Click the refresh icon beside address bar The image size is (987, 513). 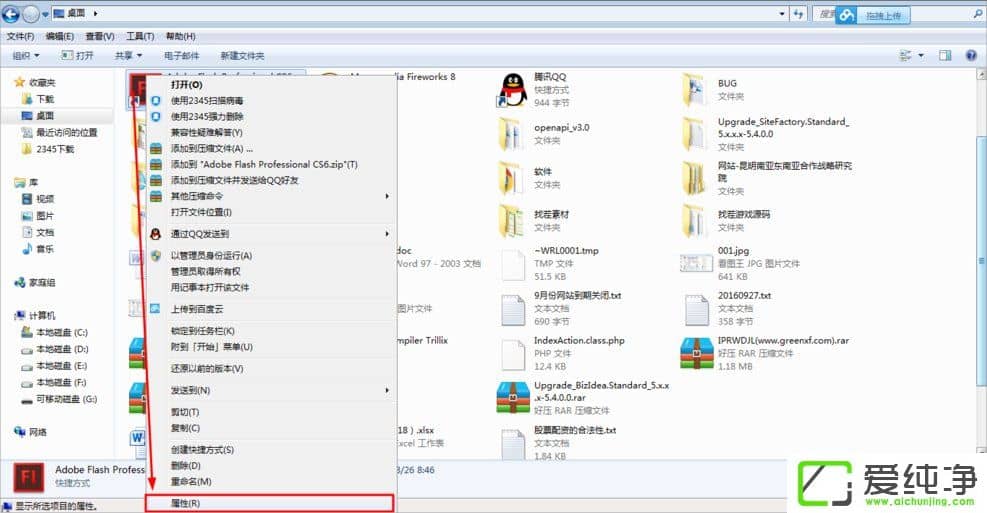pyautogui.click(x=798, y=15)
